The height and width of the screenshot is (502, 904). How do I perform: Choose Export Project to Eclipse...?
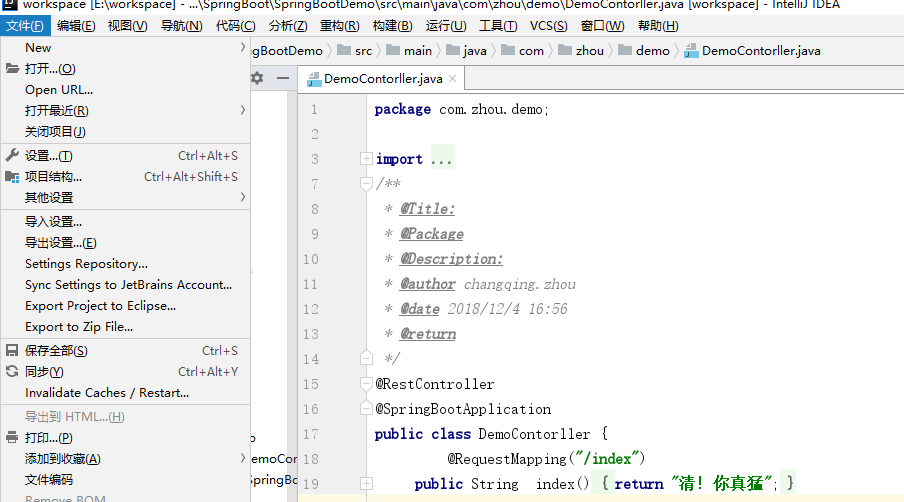click(x=126, y=305)
